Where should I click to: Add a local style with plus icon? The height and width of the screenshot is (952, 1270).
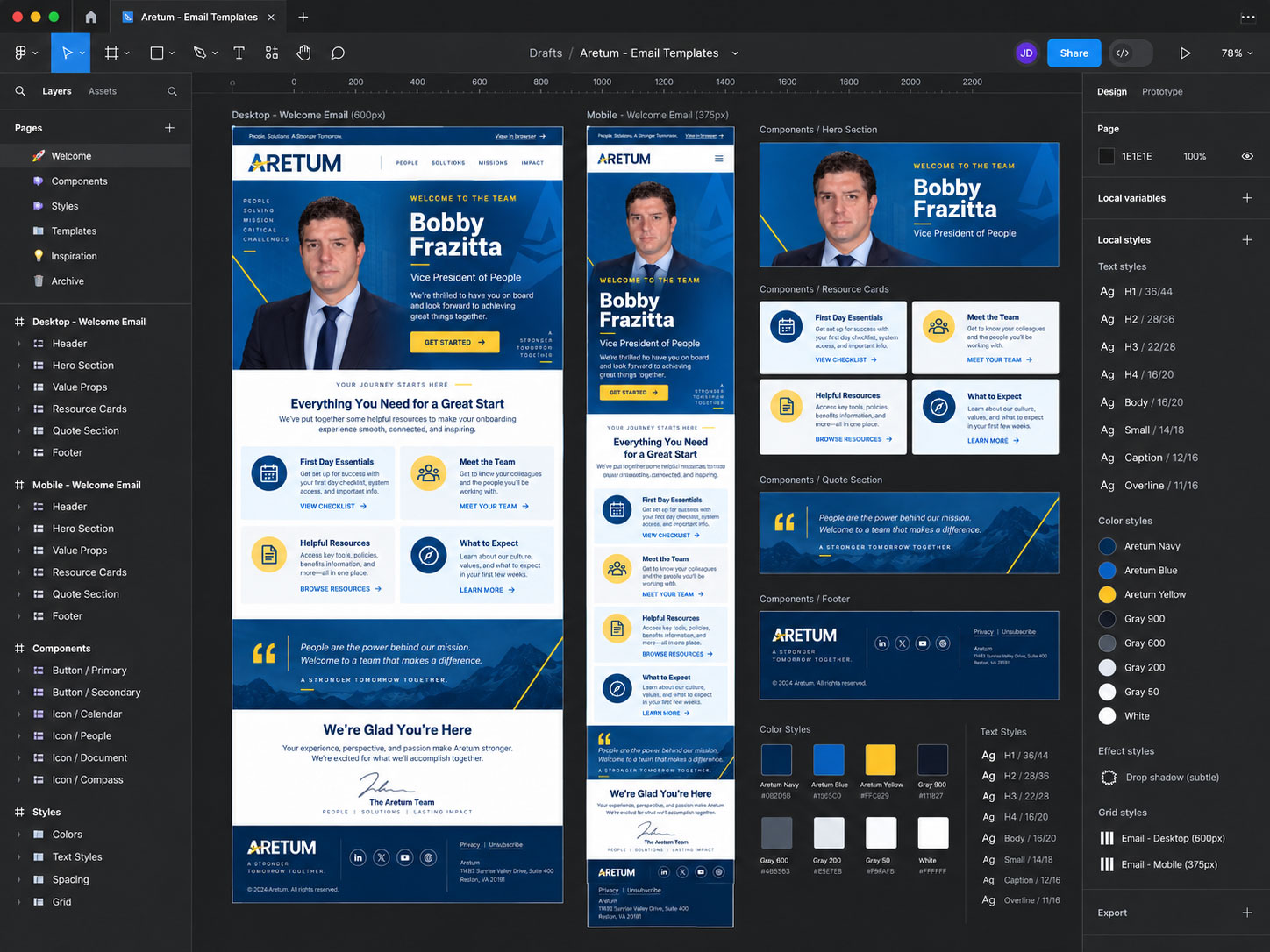point(1246,239)
